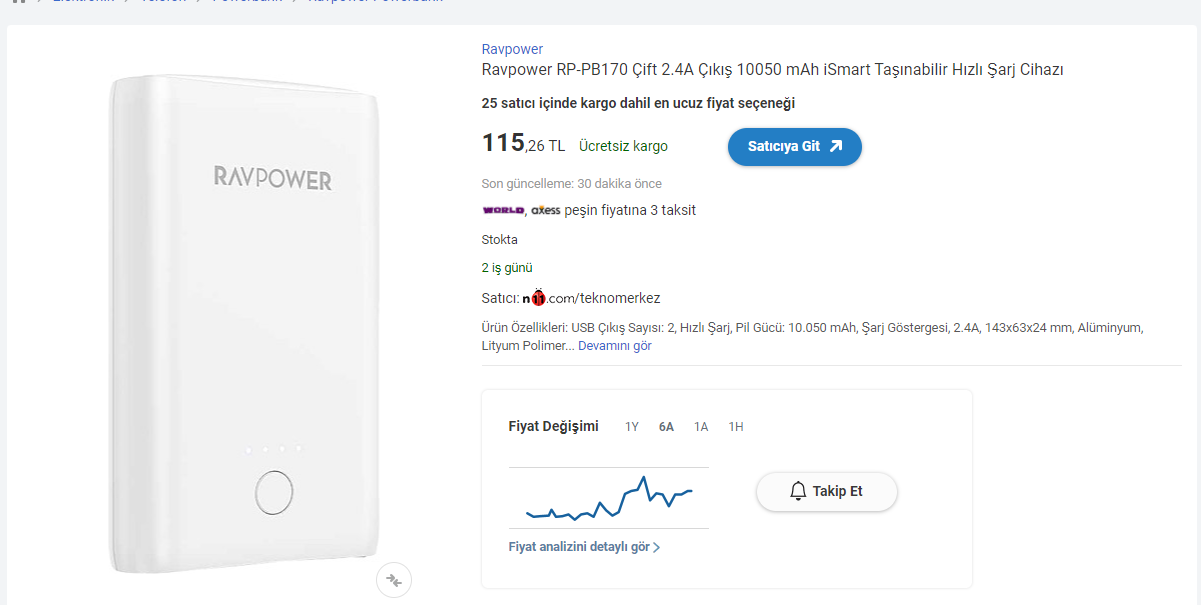Viewport: 1201px width, 605px height.
Task: Click the price change line chart
Action: pos(609,498)
